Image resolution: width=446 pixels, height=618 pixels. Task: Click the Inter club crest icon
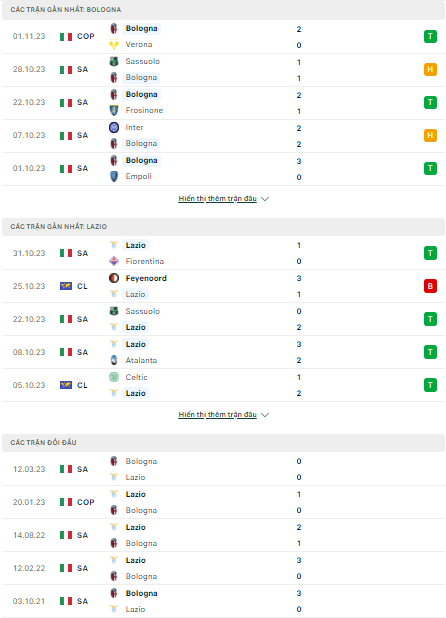pos(114,127)
